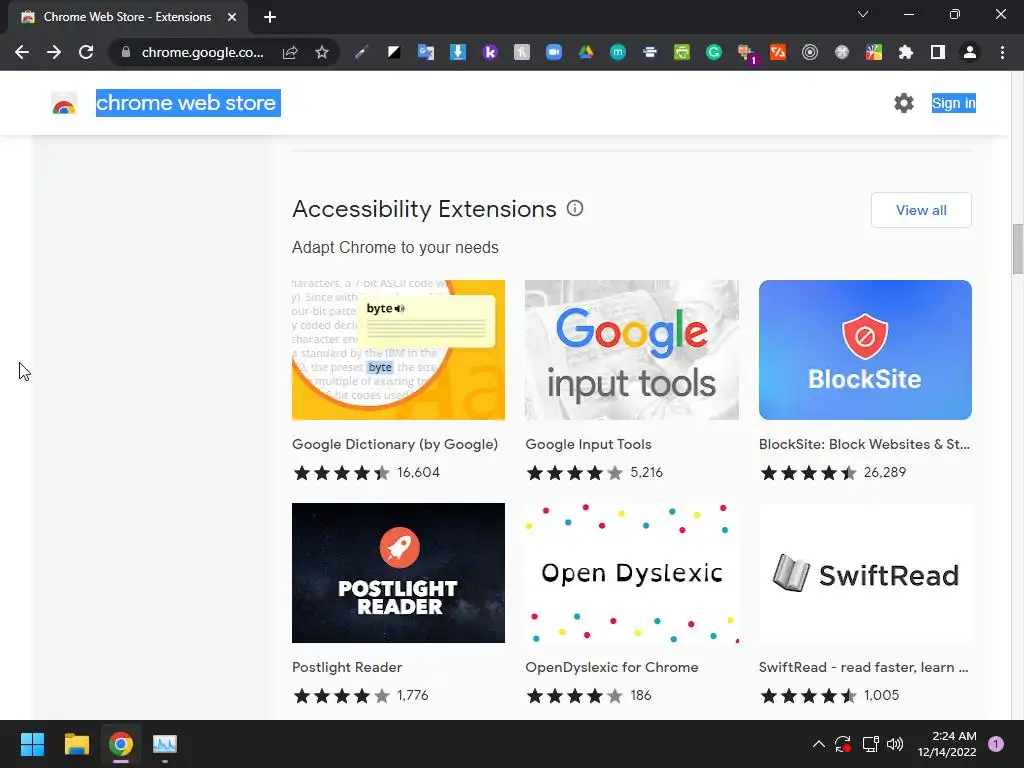Click the page vertical scrollbar thumb

click(1017, 249)
